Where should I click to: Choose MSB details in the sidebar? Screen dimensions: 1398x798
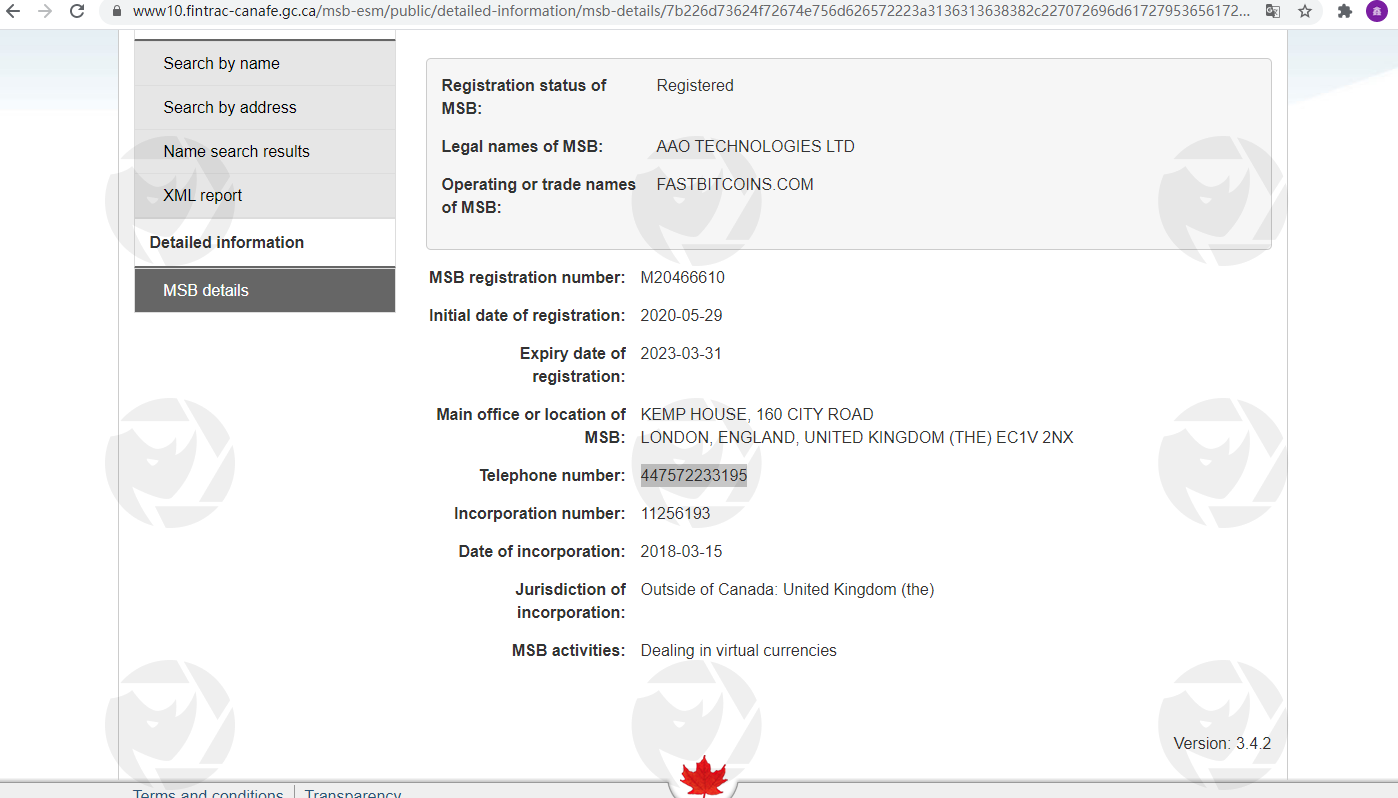(206, 290)
